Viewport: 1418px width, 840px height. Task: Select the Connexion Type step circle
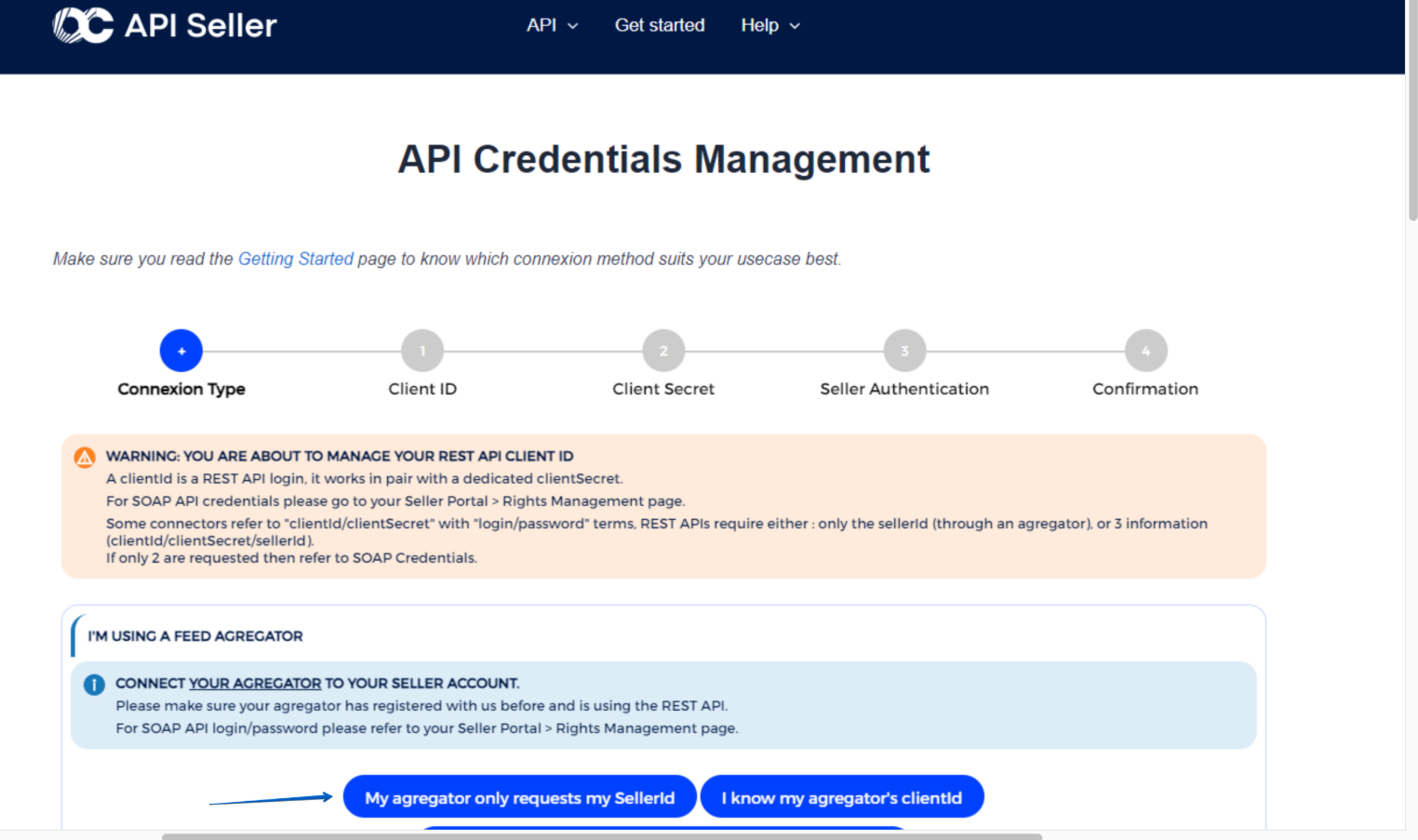click(181, 351)
